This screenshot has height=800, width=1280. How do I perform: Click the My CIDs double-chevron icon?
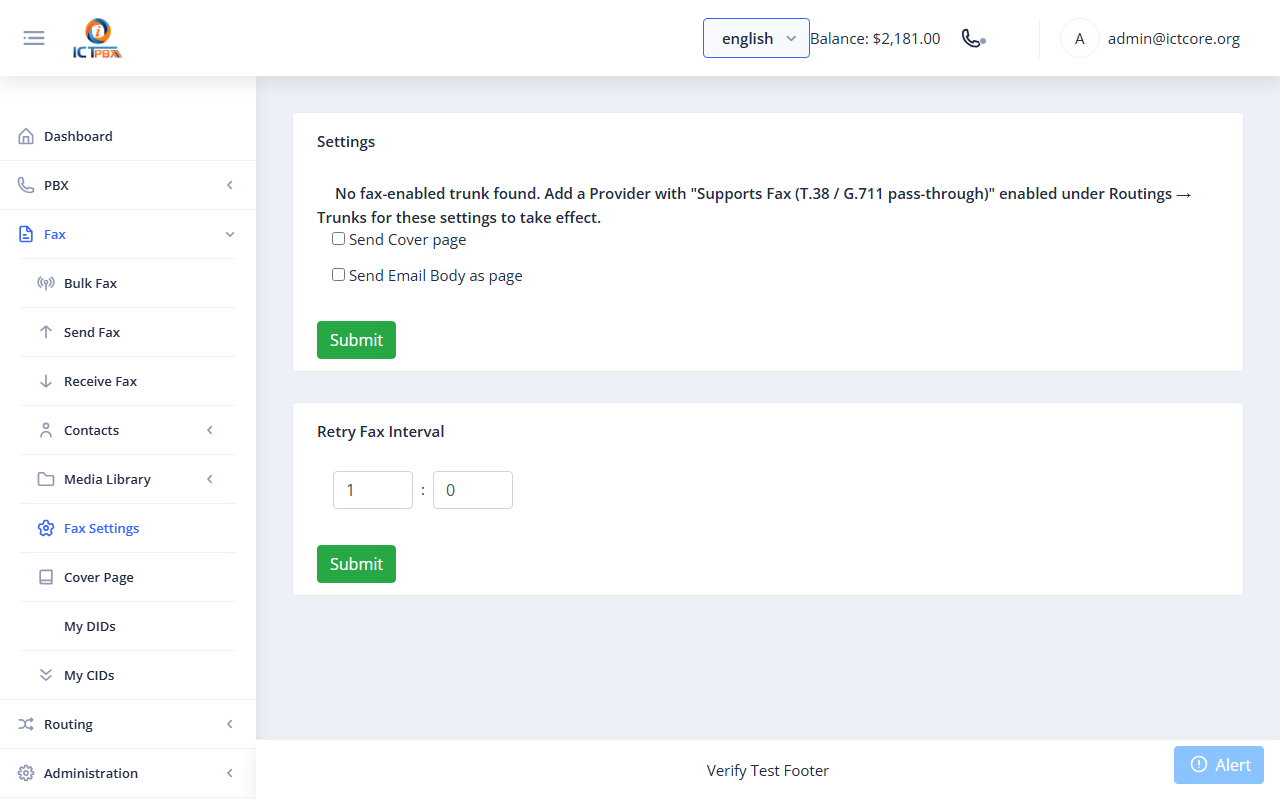46,675
